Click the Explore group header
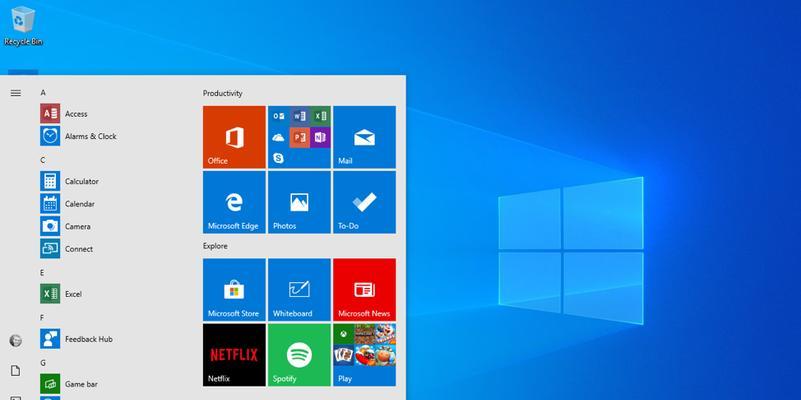801x400 pixels. [x=215, y=246]
